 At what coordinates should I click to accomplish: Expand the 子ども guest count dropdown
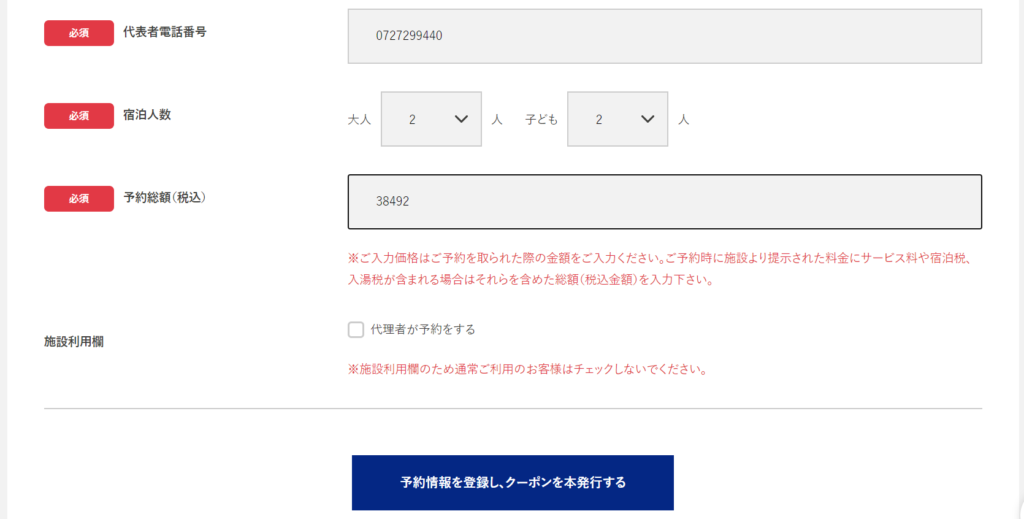[616, 119]
